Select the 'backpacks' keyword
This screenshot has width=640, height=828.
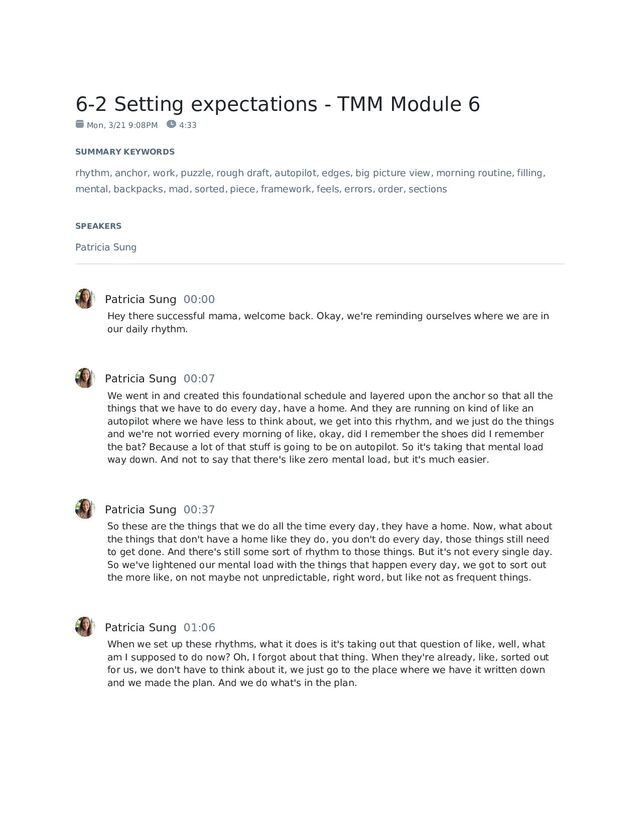point(138,189)
